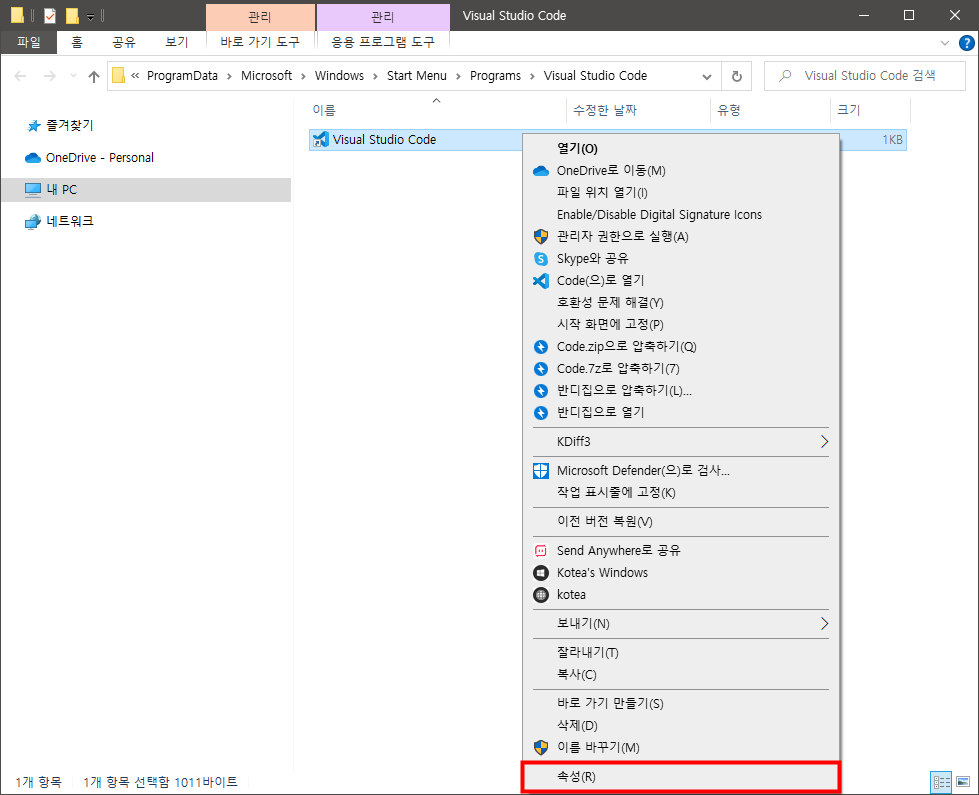Click the admin shield icon beside 관리자 권한으로 실행
Viewport: 979px width, 795px height.
tap(541, 237)
